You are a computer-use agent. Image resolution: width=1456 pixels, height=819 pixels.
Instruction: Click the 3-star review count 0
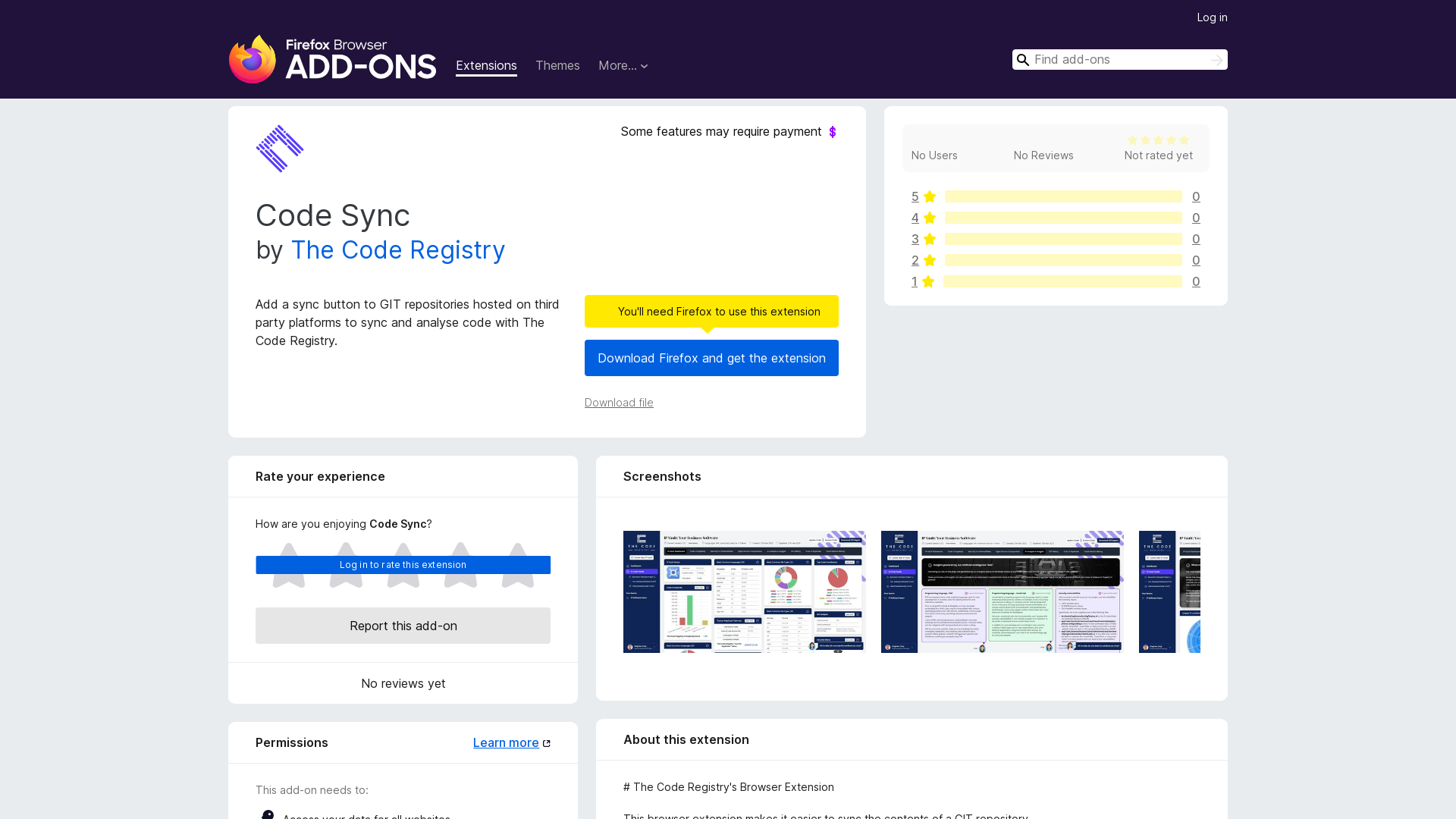coord(1196,239)
